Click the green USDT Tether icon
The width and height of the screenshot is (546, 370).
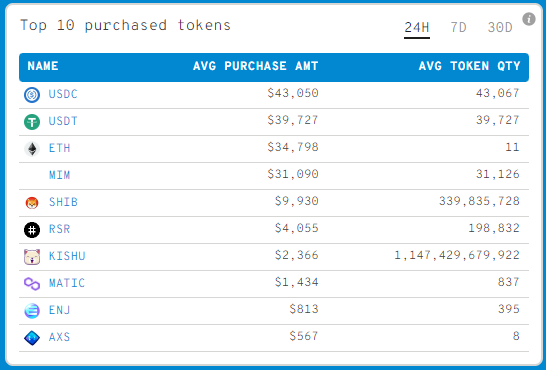[x=32, y=122]
